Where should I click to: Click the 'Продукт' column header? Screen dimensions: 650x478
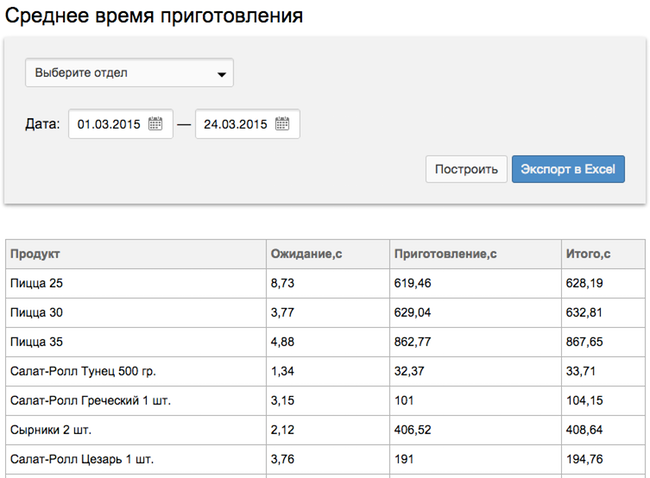click(136, 254)
